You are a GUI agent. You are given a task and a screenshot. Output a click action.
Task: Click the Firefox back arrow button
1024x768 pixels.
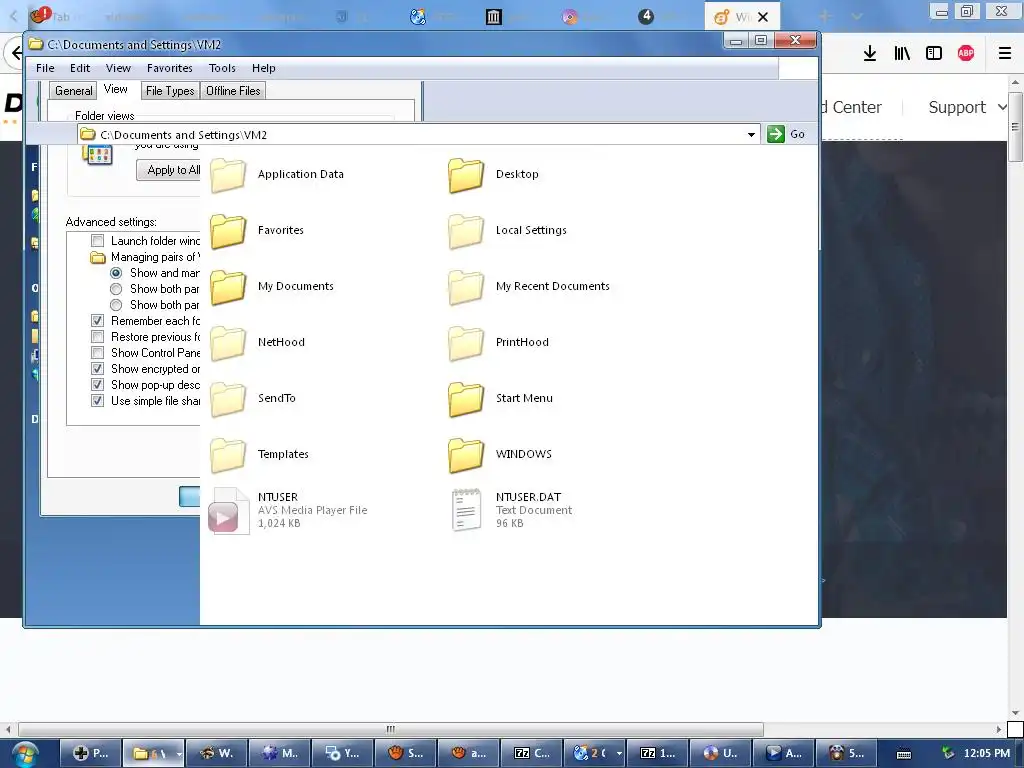(x=16, y=54)
